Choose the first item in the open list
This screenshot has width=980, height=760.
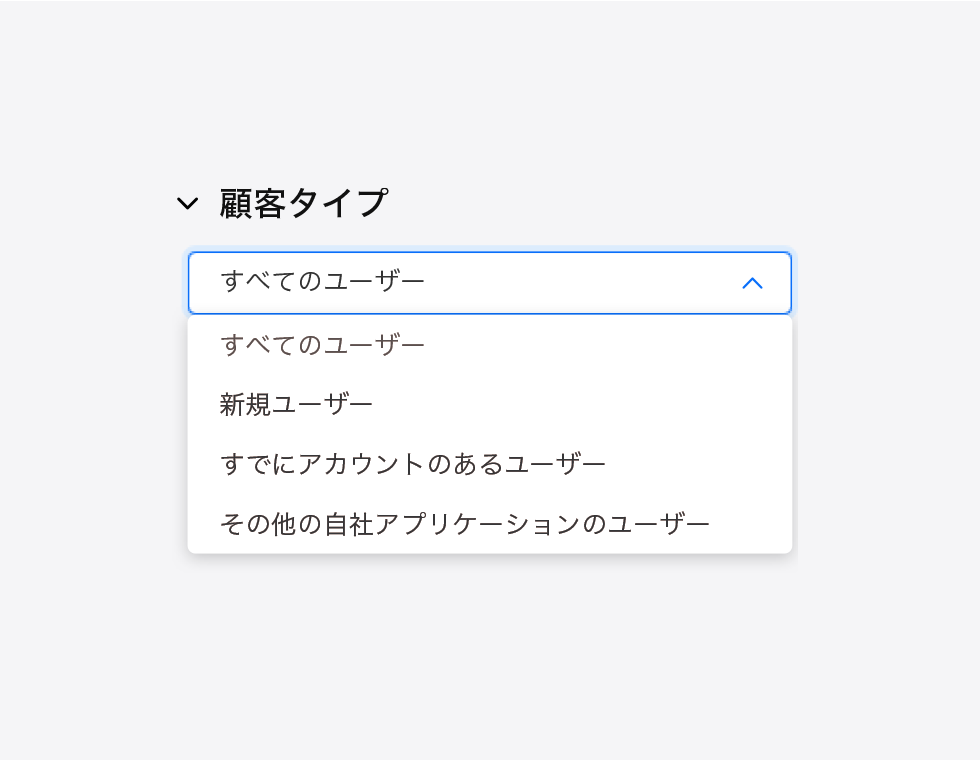323,345
